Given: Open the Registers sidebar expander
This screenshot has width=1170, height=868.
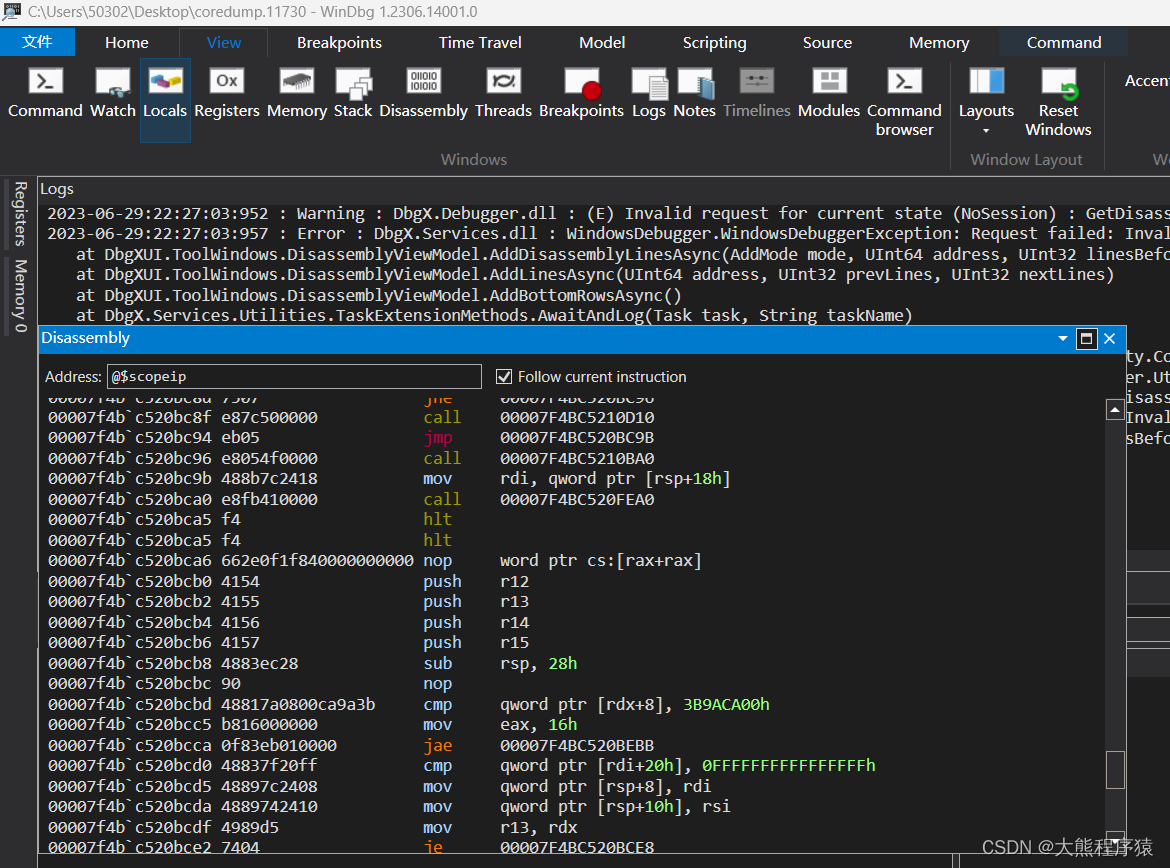Looking at the screenshot, I should [x=18, y=213].
